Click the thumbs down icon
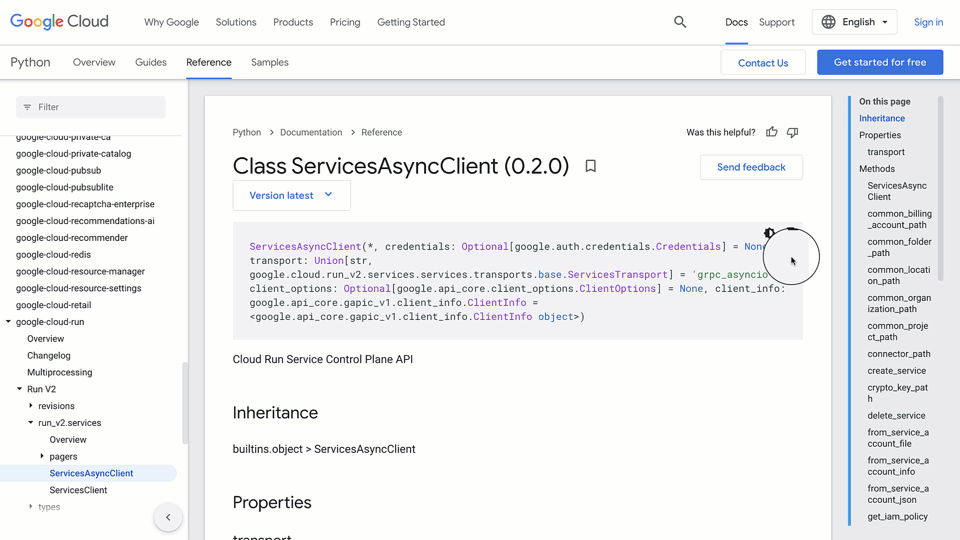Viewport: 960px width, 540px height. click(x=792, y=132)
